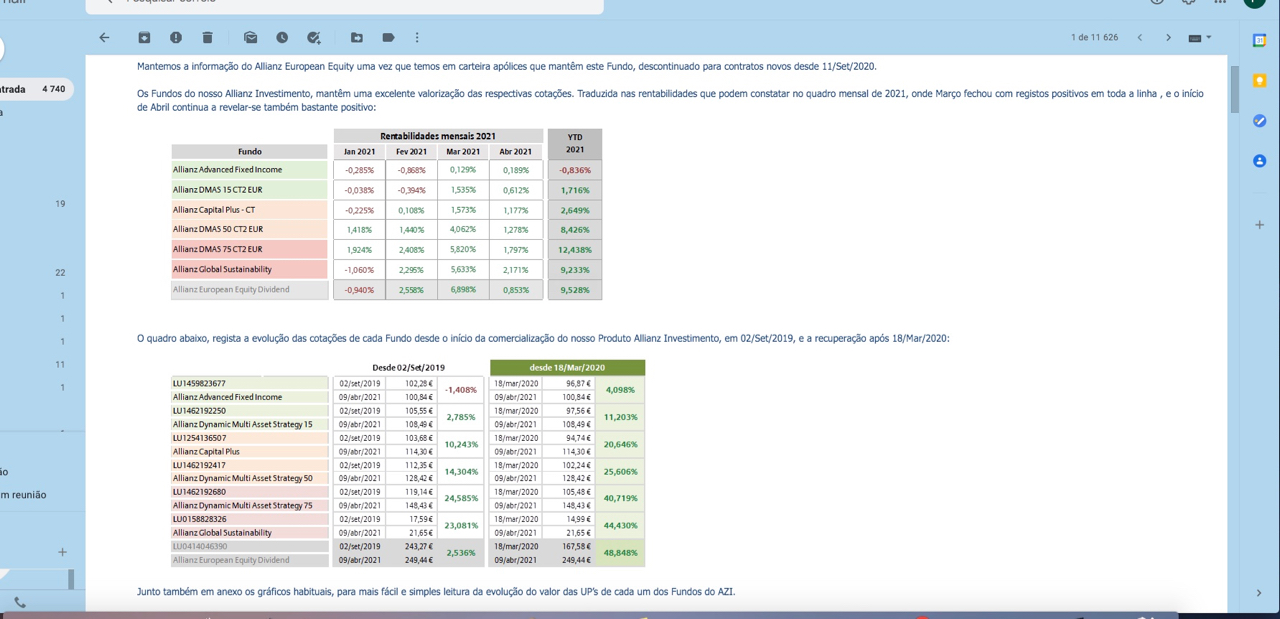
Task: Open Google Calendar in side panel
Action: (1259, 40)
